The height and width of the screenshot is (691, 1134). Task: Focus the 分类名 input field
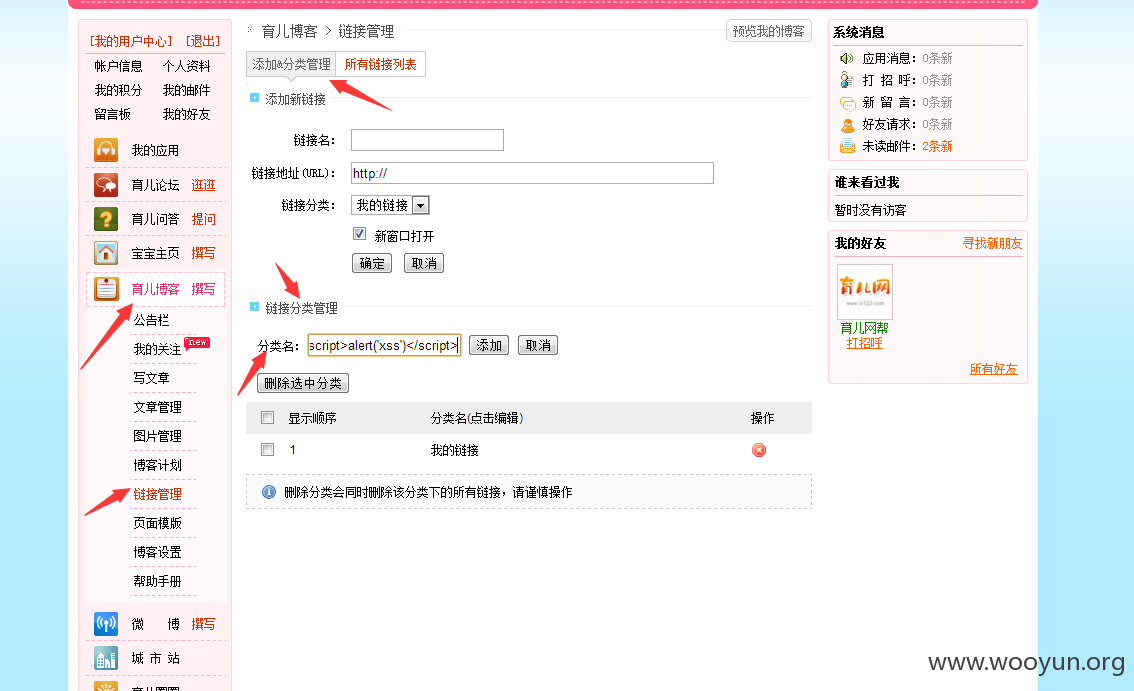coord(384,345)
